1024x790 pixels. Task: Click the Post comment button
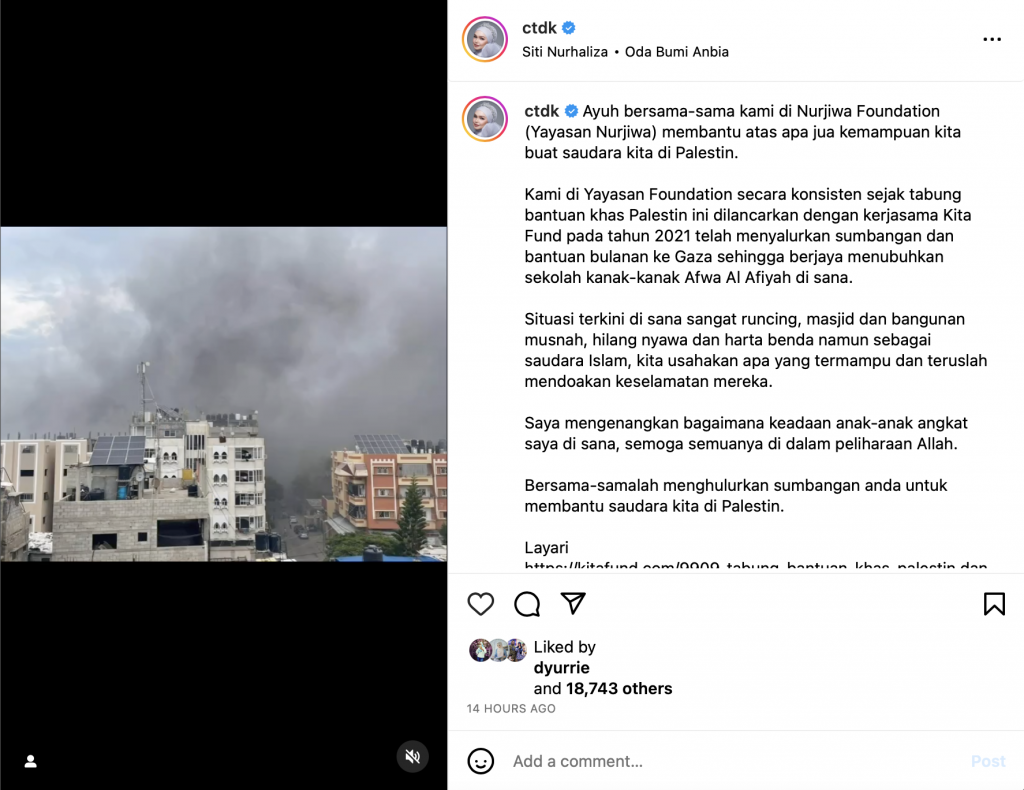point(988,761)
